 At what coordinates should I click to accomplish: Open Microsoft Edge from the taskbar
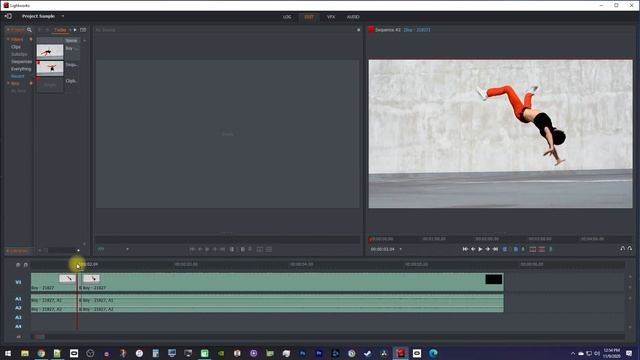433,353
